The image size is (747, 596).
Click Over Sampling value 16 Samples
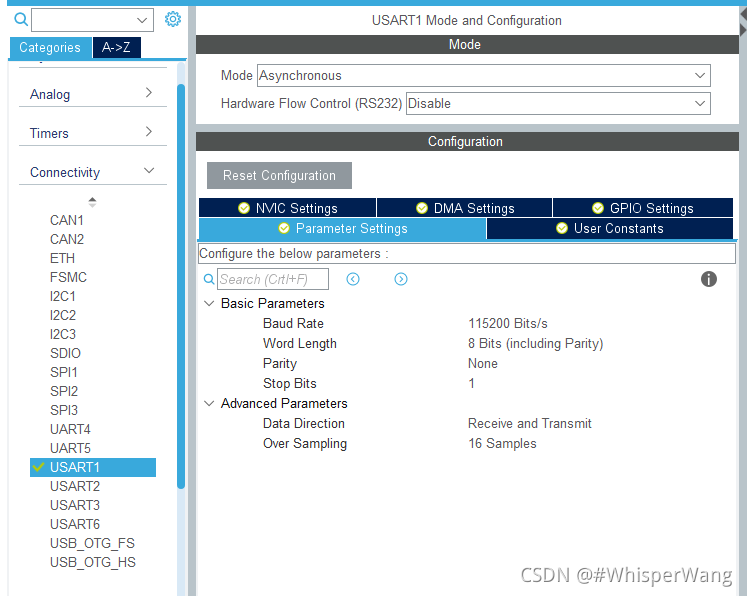pyautogui.click(x=502, y=444)
